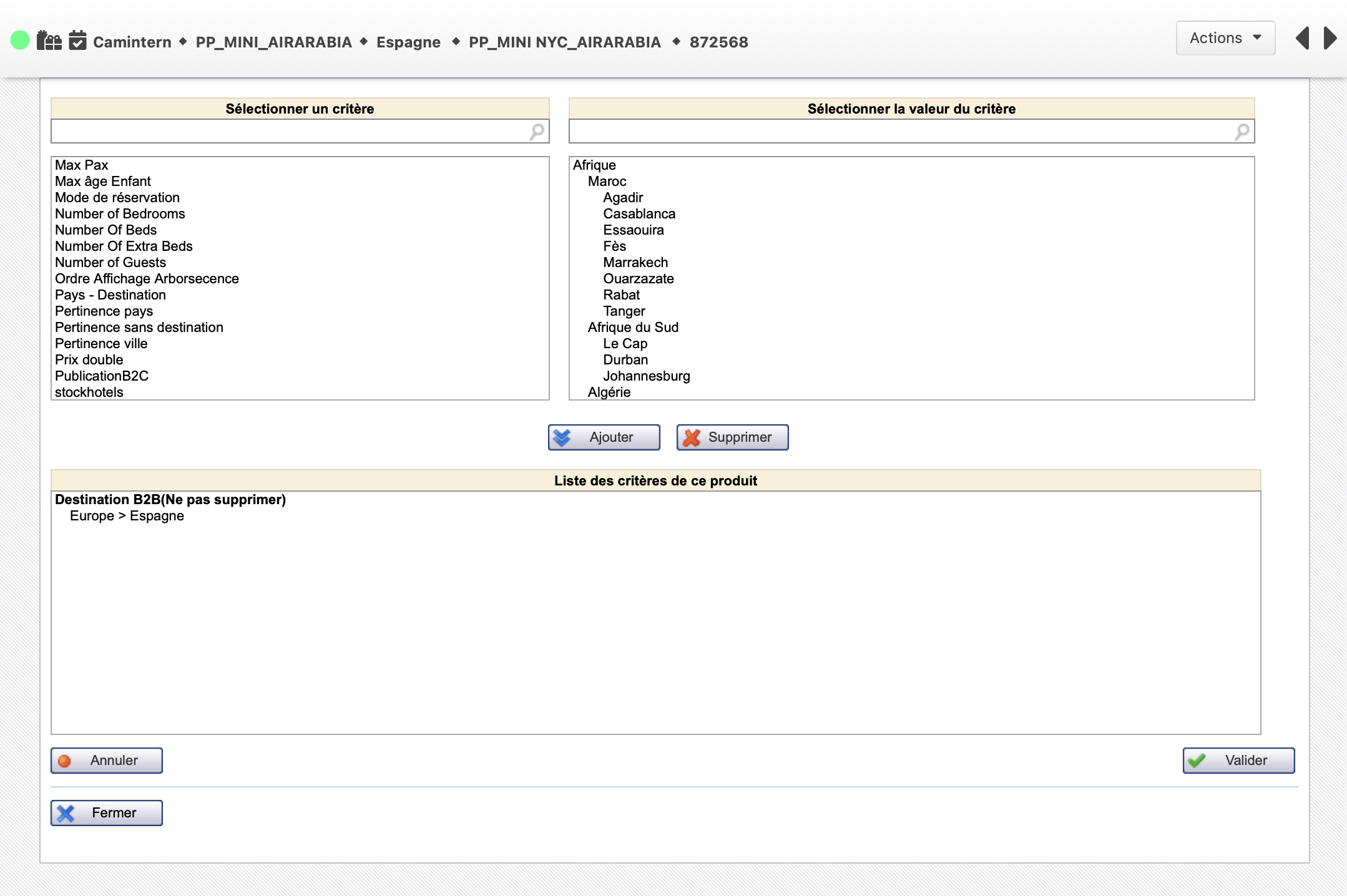The image size is (1347, 896).
Task: Open the PP_MINI_AIRARABIA breadcrumb link
Action: coord(273,42)
